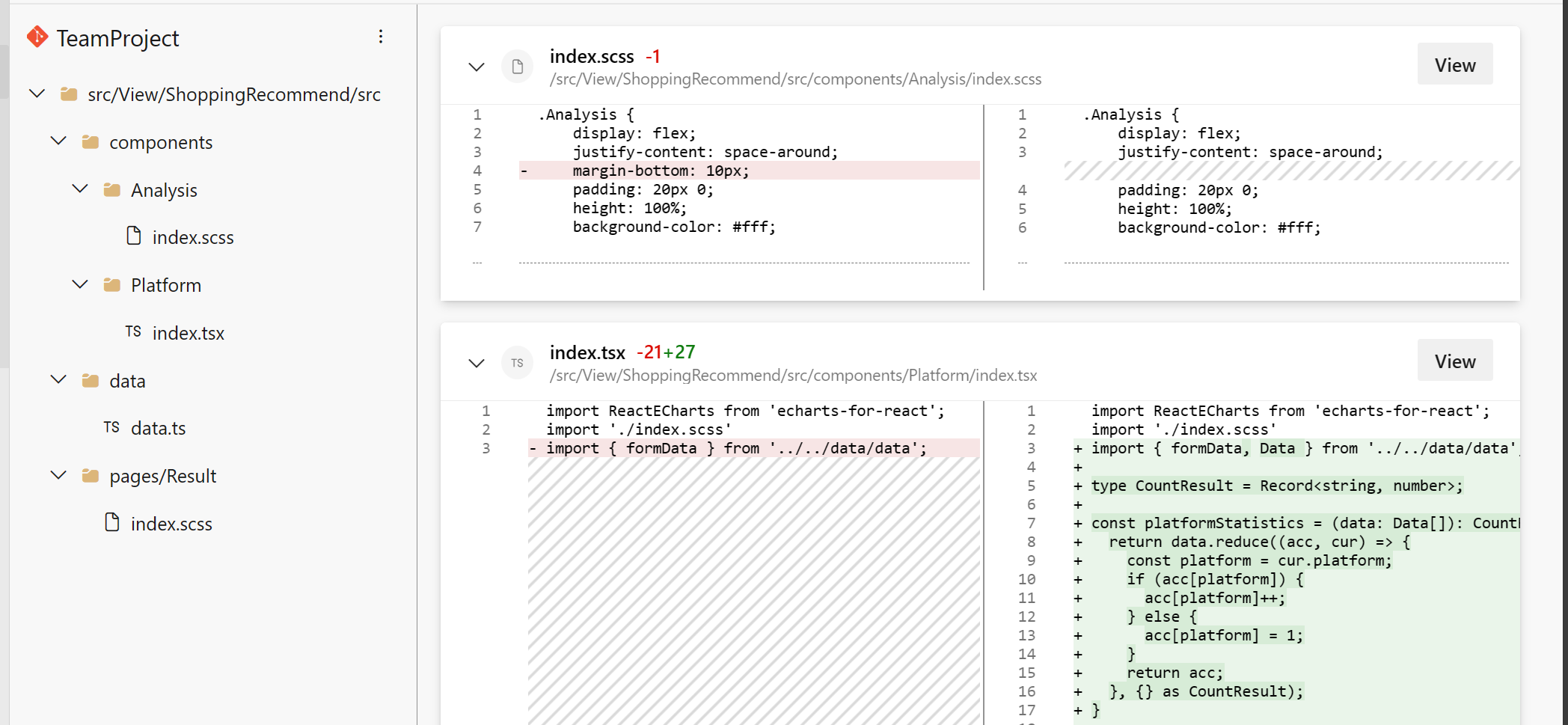The image size is (1568, 725).
Task: Click the Analysis/index.scss file path text
Action: (x=795, y=79)
